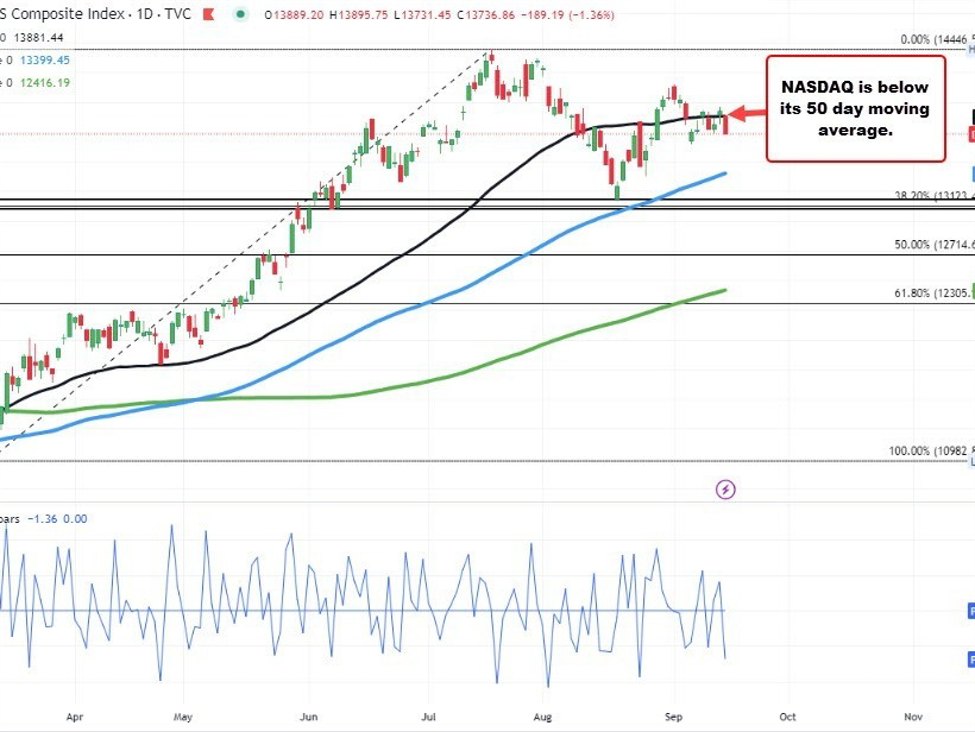Click the purple lightning bolt event icon
The height and width of the screenshot is (732, 975).
click(x=727, y=489)
